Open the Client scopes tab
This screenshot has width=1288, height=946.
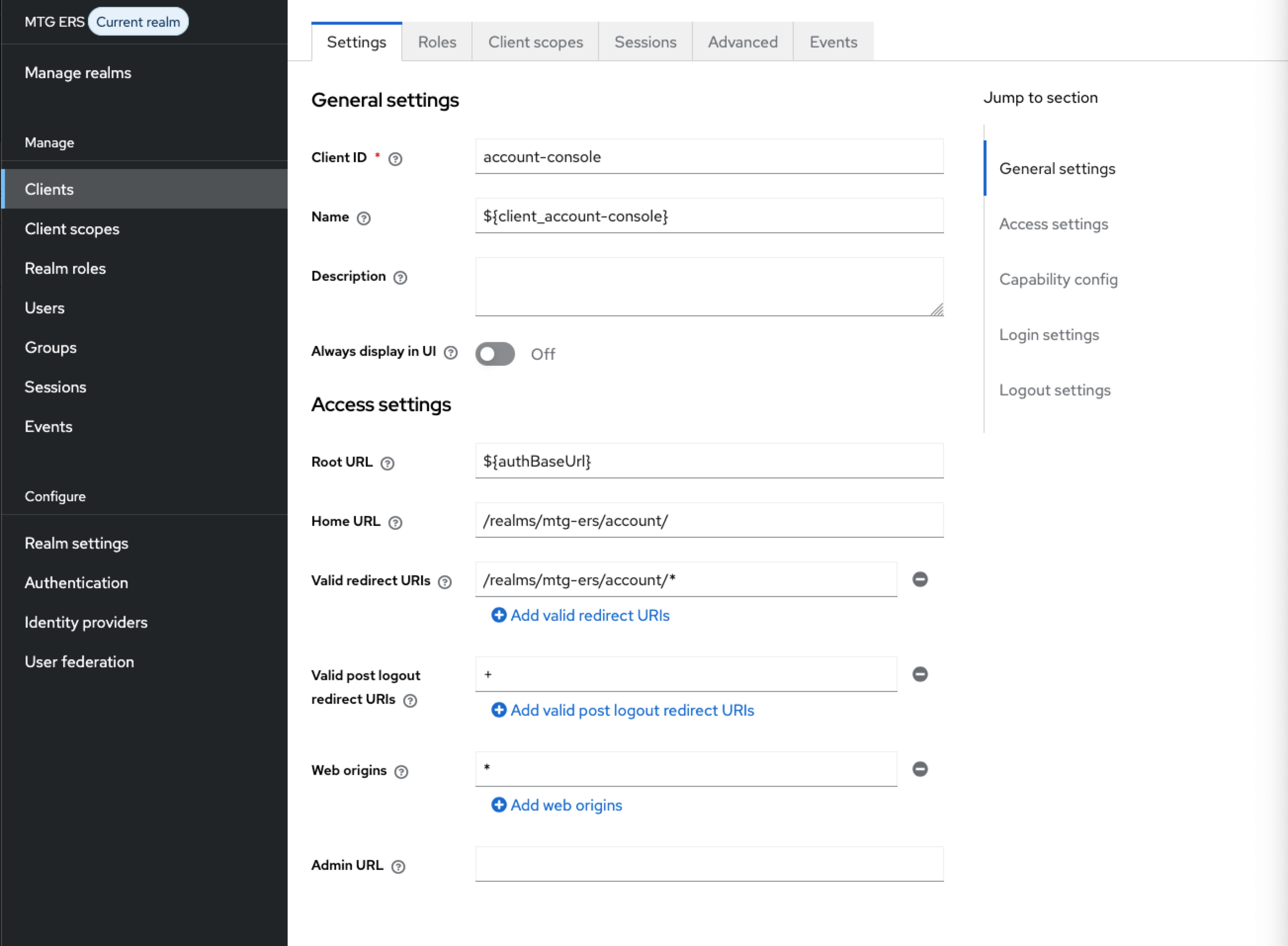point(535,42)
